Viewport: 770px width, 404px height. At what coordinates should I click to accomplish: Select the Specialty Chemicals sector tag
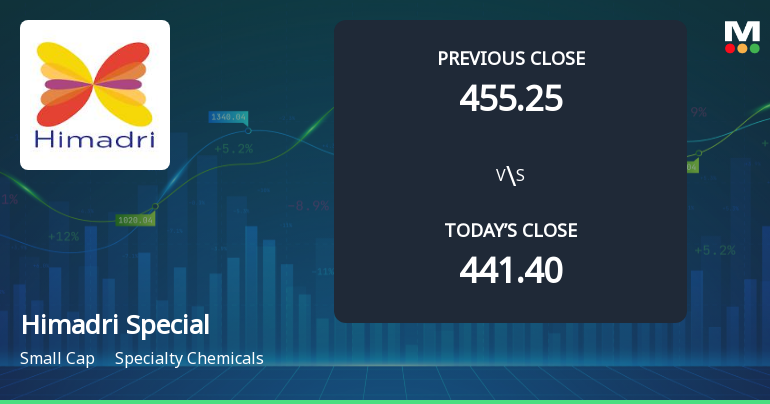pos(189,358)
